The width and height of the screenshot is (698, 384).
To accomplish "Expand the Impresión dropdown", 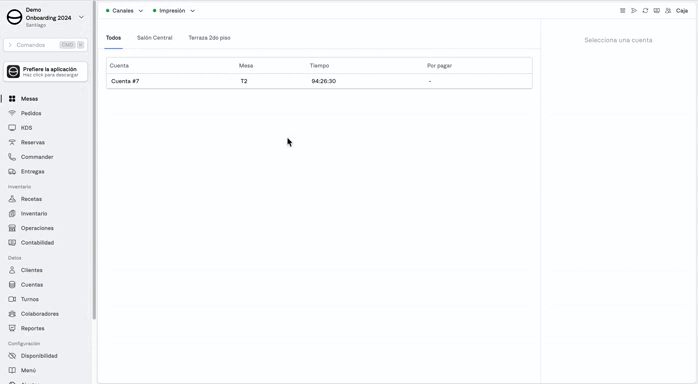I will point(174,11).
